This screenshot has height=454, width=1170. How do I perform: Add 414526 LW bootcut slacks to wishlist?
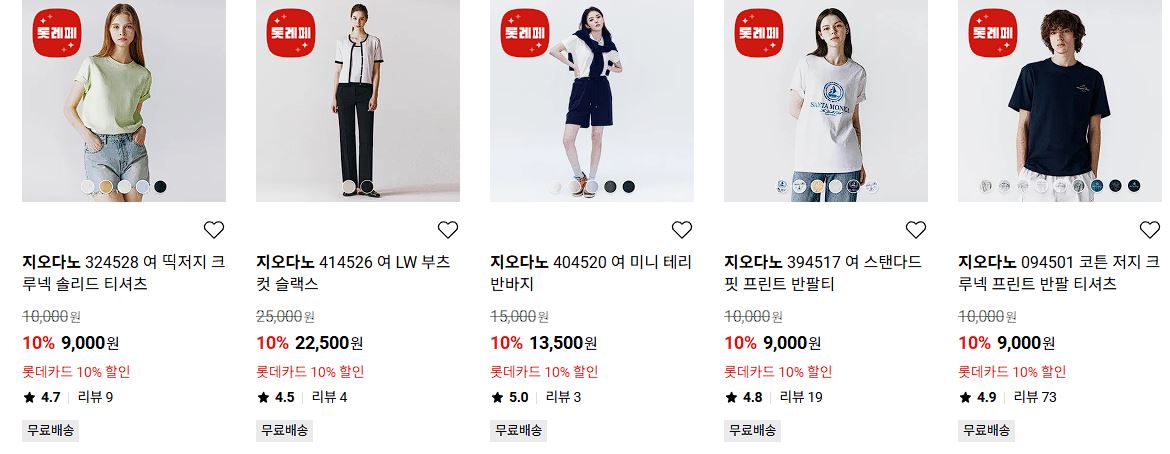448,230
